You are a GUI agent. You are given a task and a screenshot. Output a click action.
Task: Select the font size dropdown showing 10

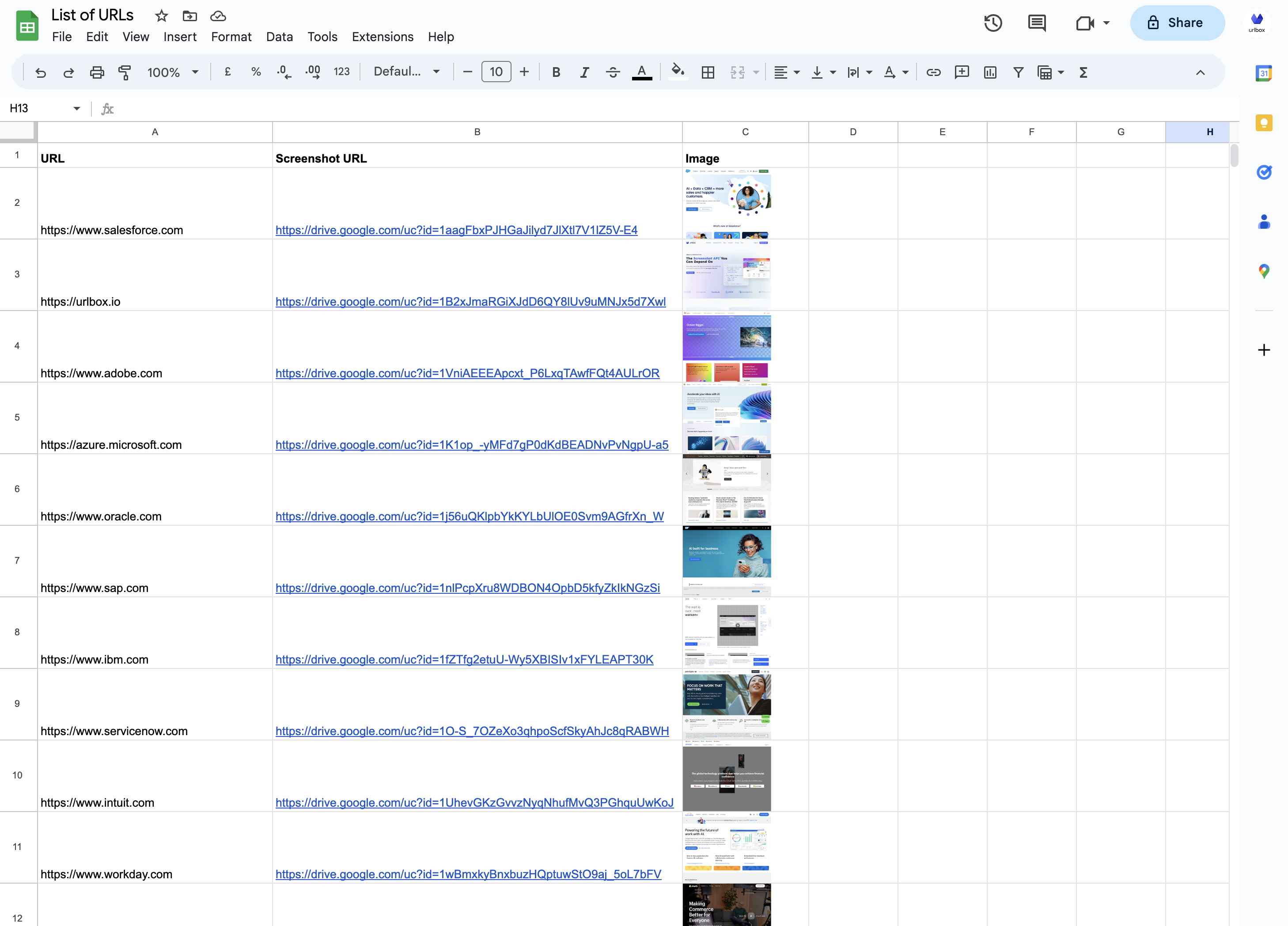tap(496, 71)
